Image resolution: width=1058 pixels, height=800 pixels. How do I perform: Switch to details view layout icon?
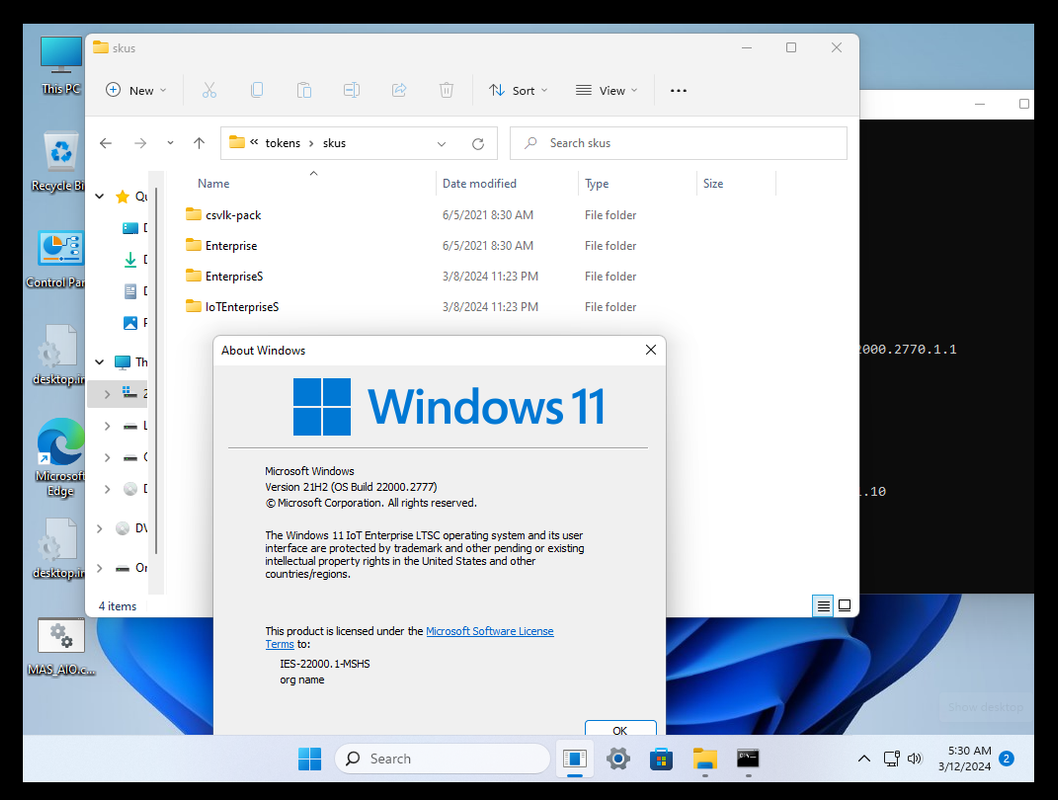(x=823, y=606)
